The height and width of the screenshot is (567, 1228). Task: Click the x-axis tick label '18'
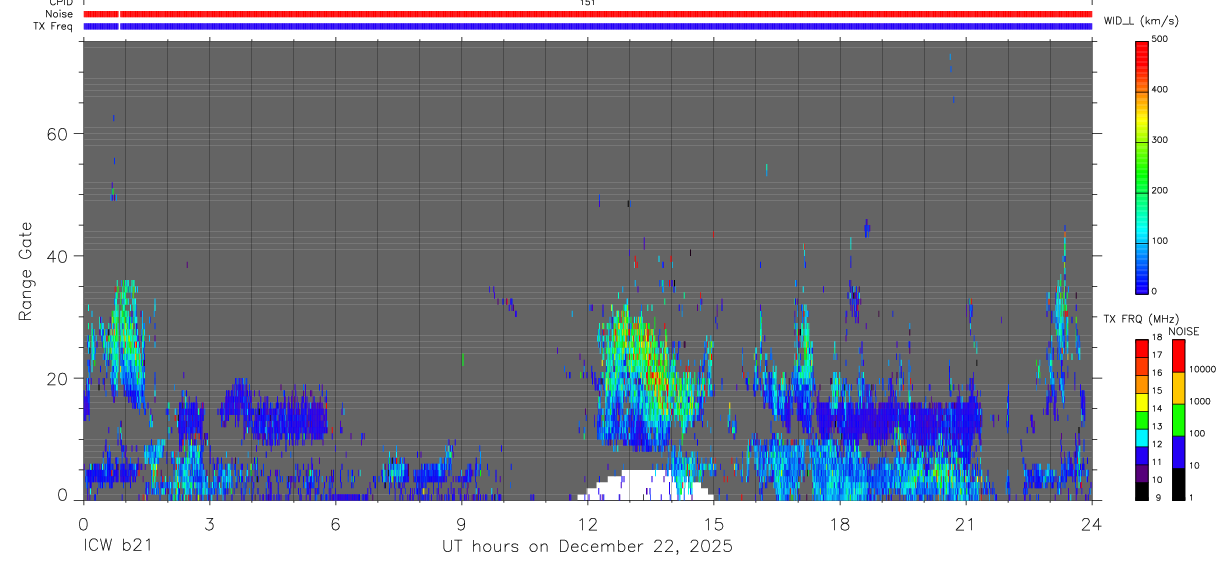[x=840, y=522]
